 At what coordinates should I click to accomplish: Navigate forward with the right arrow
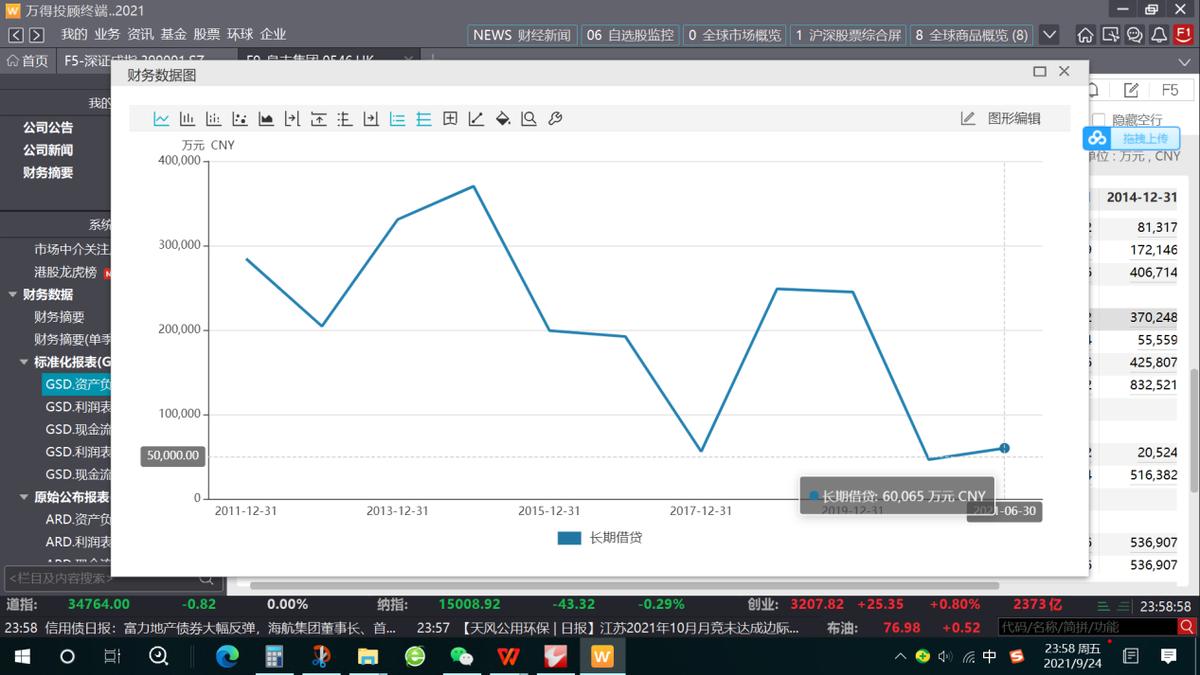[37, 35]
